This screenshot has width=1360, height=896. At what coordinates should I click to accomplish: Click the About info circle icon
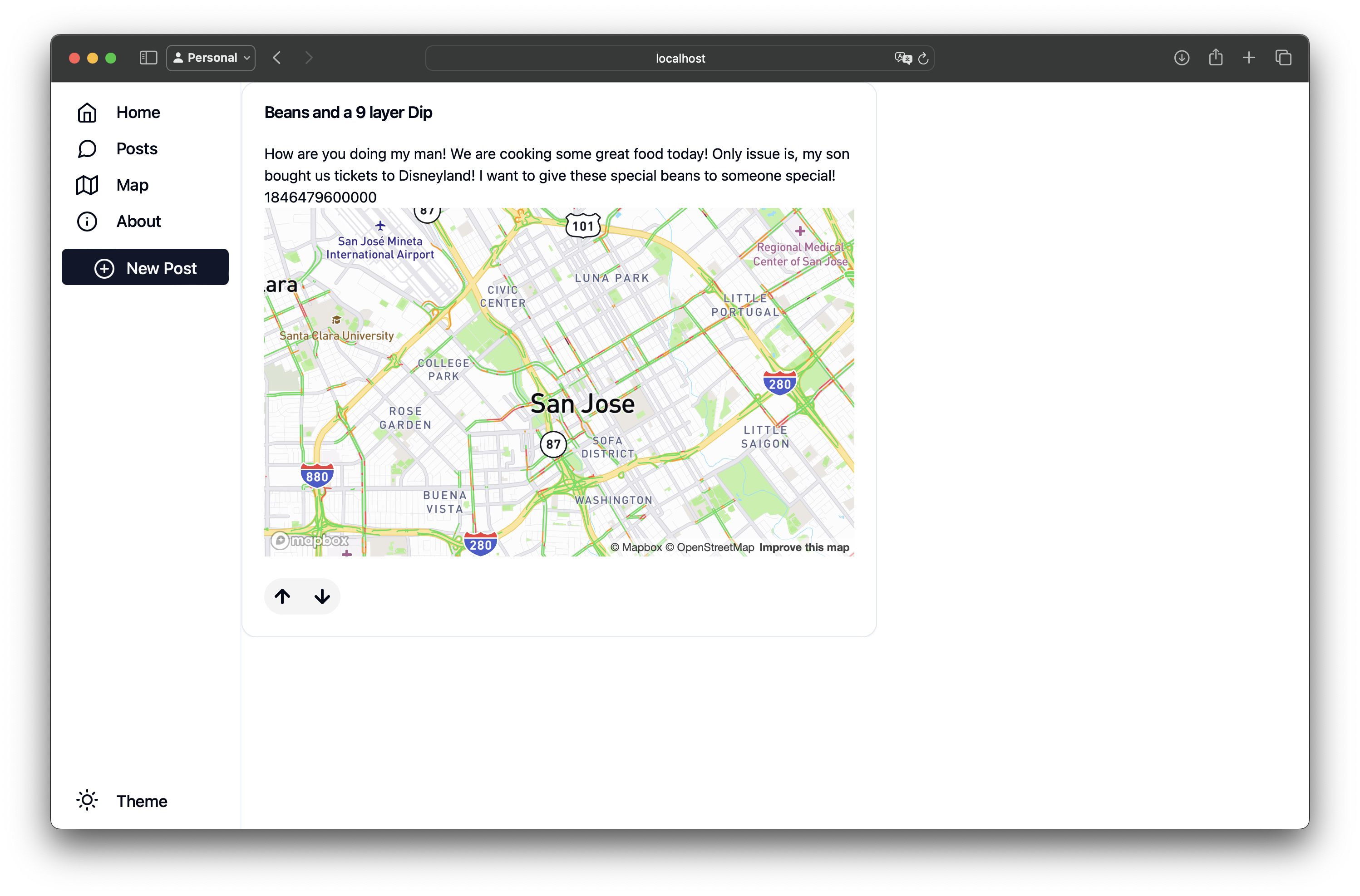pos(87,222)
